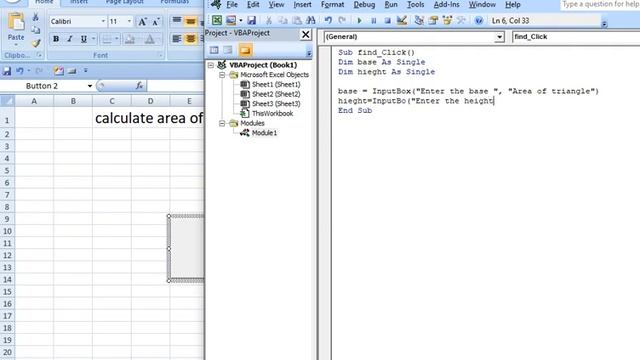640x360 pixels.
Task: Toggle Design Mode icon in VBA toolbar
Action: pos(402,20)
